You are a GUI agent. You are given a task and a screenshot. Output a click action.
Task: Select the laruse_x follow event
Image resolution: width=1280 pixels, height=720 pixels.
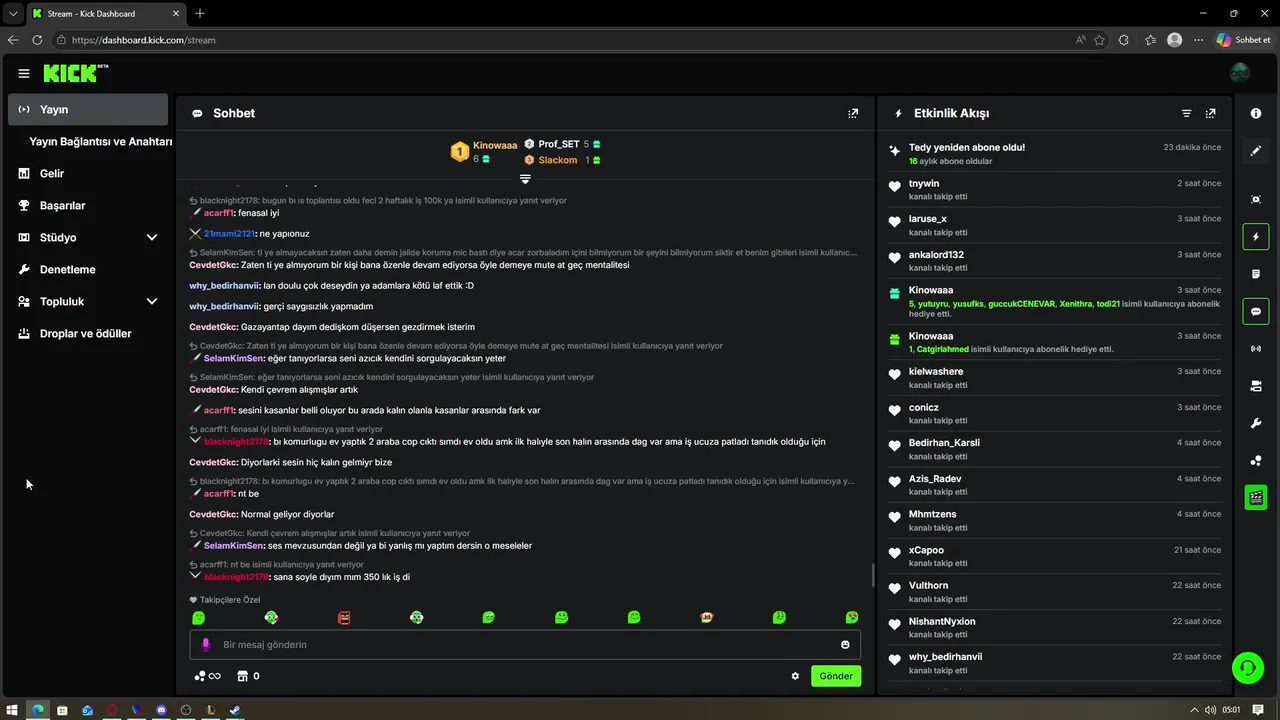click(x=1055, y=225)
